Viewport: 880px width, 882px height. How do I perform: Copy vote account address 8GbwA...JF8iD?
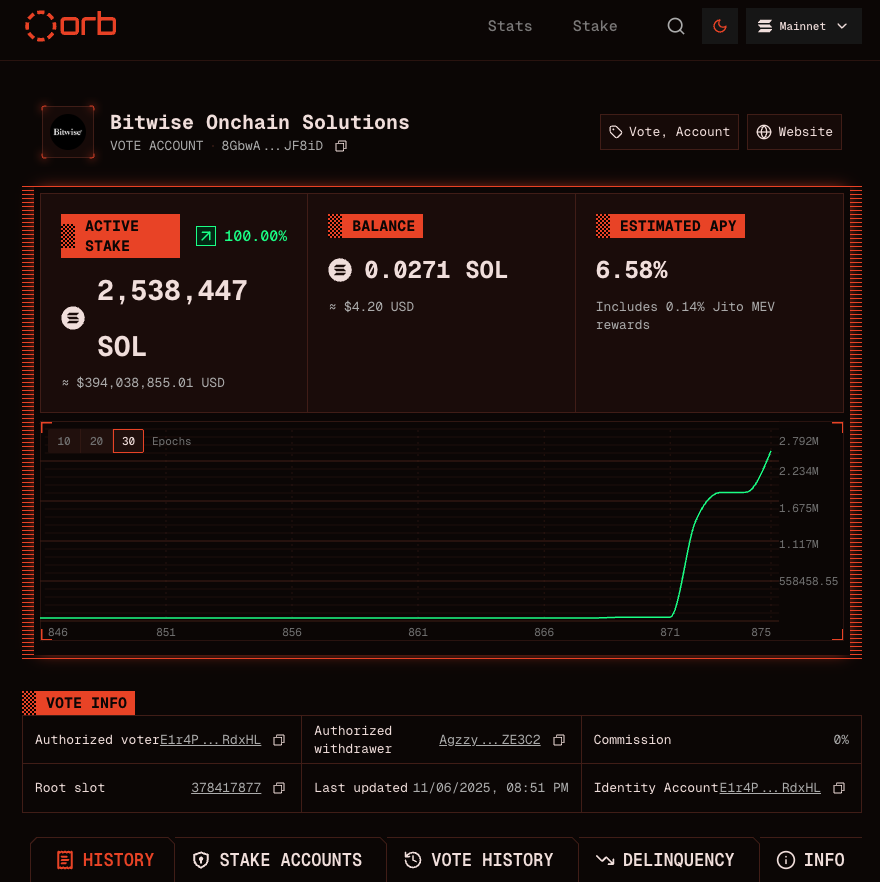point(341,146)
